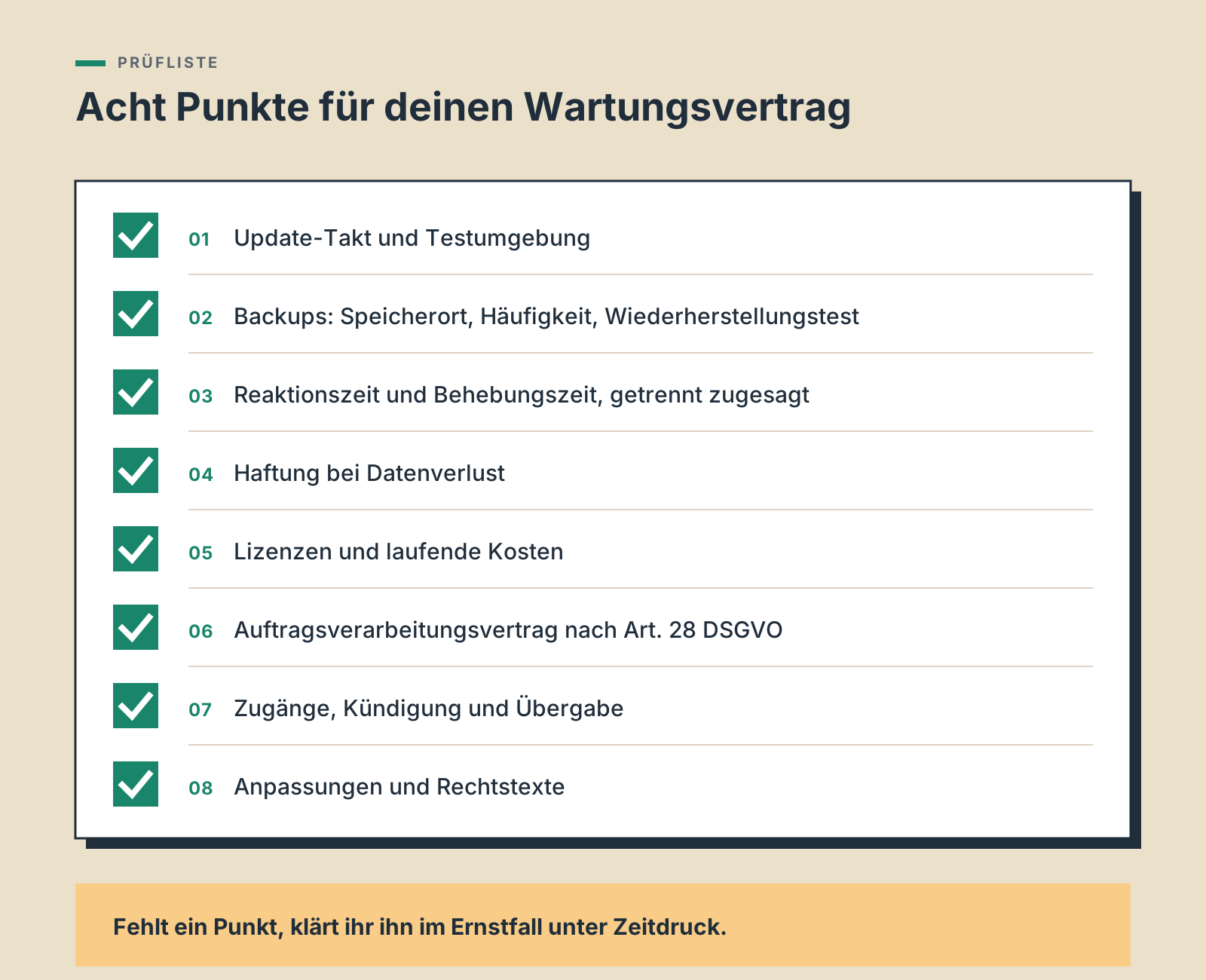
Task: Click the text 'Update-Takt und Testumgebung'
Action: click(x=412, y=238)
